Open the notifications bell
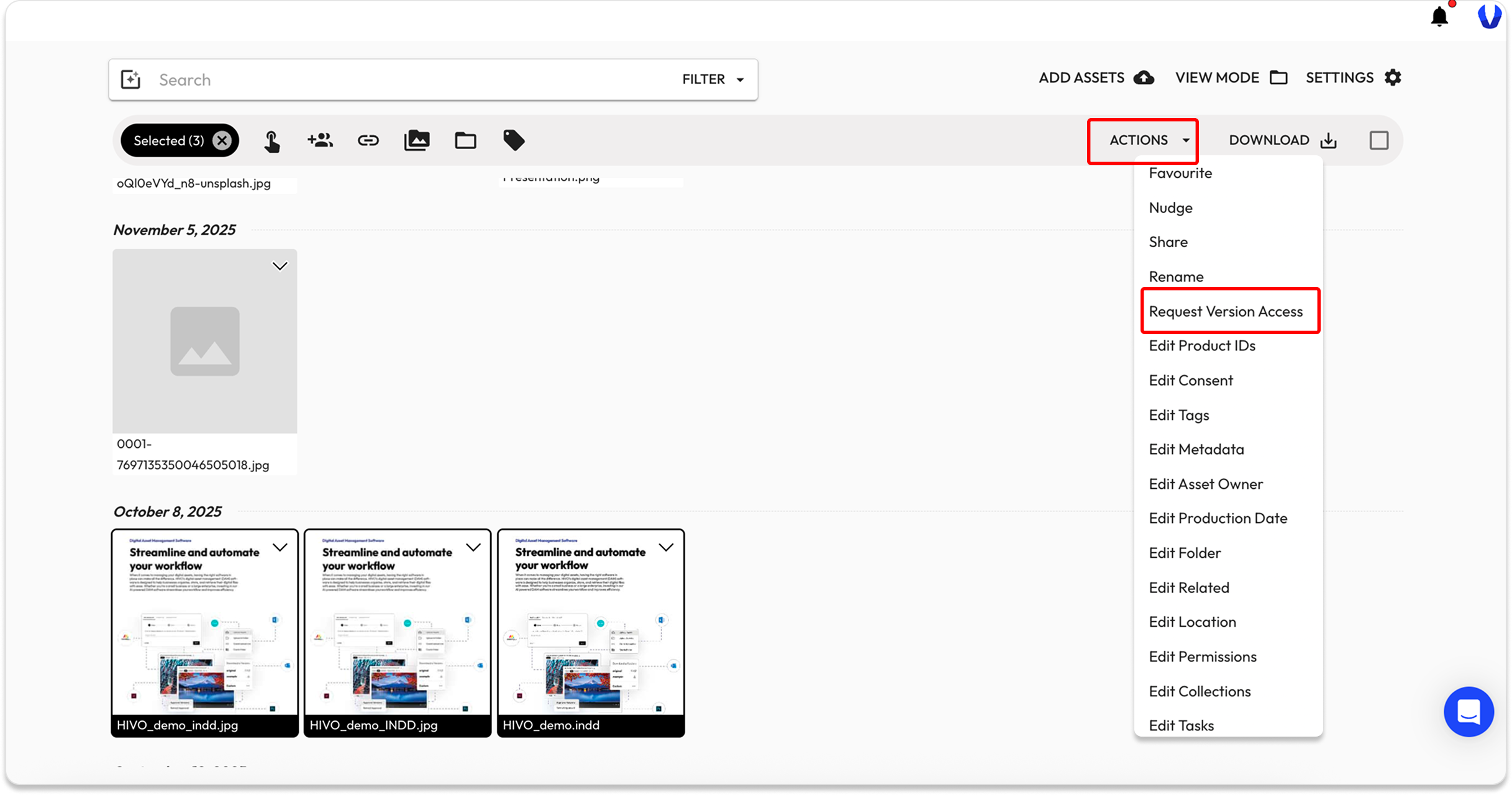1512x795 pixels. coord(1439,16)
